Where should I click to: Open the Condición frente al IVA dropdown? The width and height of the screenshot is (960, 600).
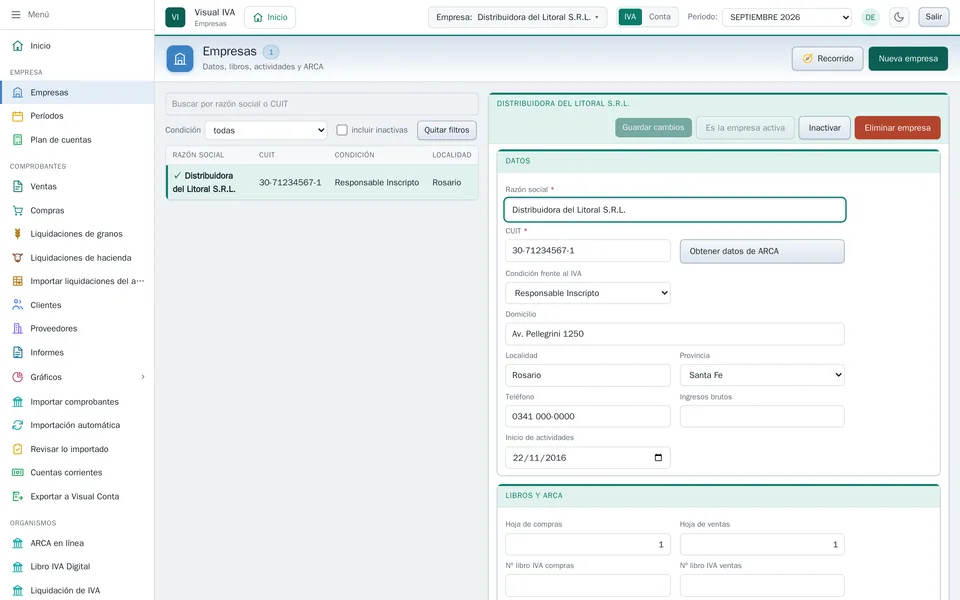tap(588, 293)
